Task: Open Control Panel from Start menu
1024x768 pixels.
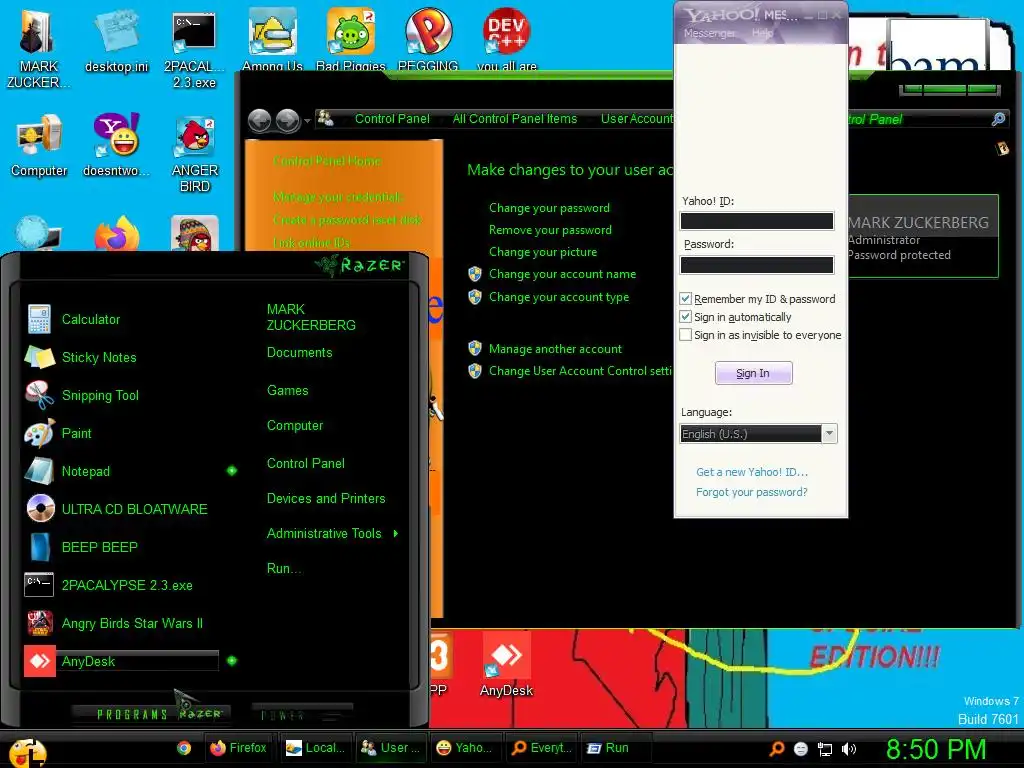Action: pyautogui.click(x=306, y=464)
